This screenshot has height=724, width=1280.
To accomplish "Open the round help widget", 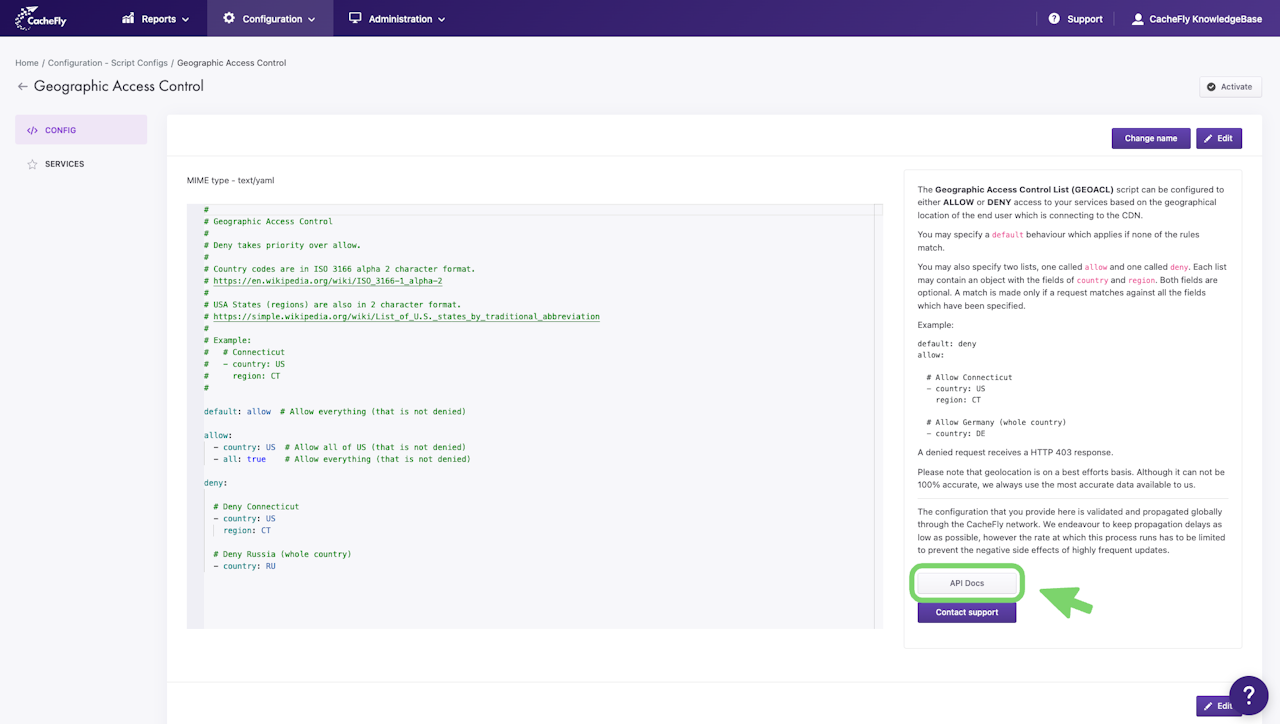I will click(x=1248, y=695).
